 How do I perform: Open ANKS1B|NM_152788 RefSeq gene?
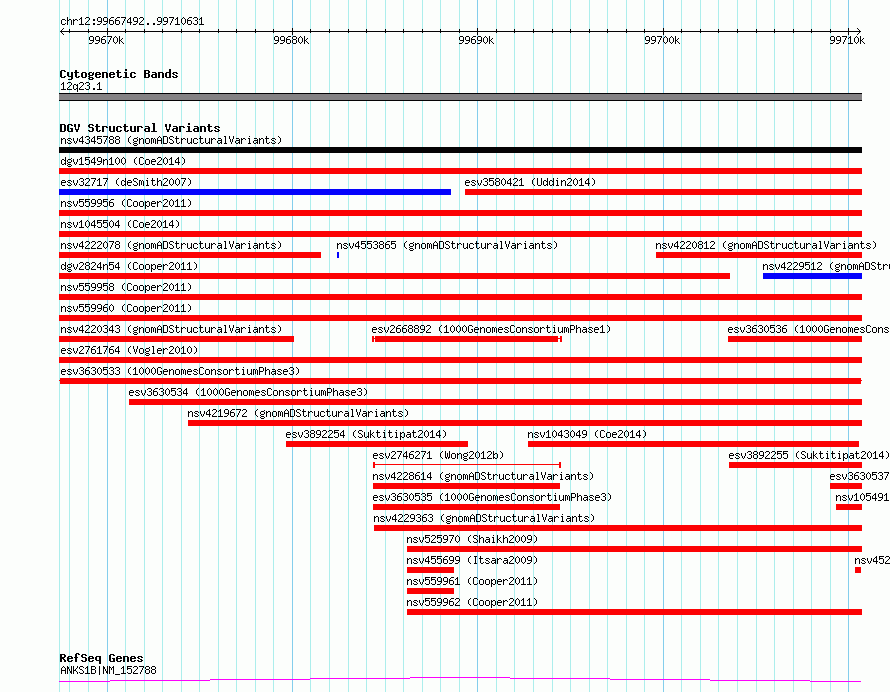108,670
